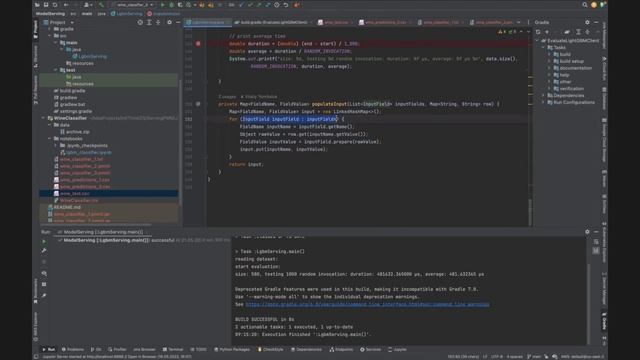The image size is (640, 360).
Task: Click the Rollback undo icon in top toolbar
Action: pos(286,5)
